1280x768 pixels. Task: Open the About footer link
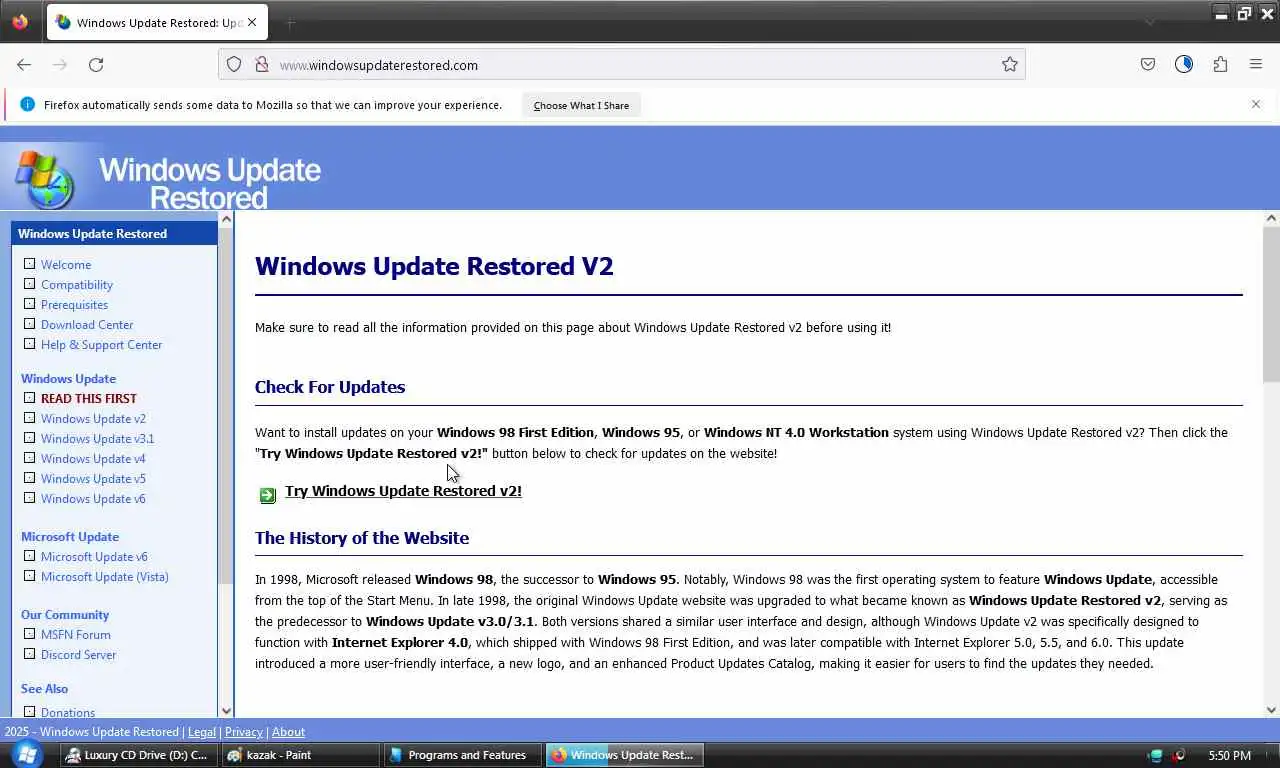(288, 732)
